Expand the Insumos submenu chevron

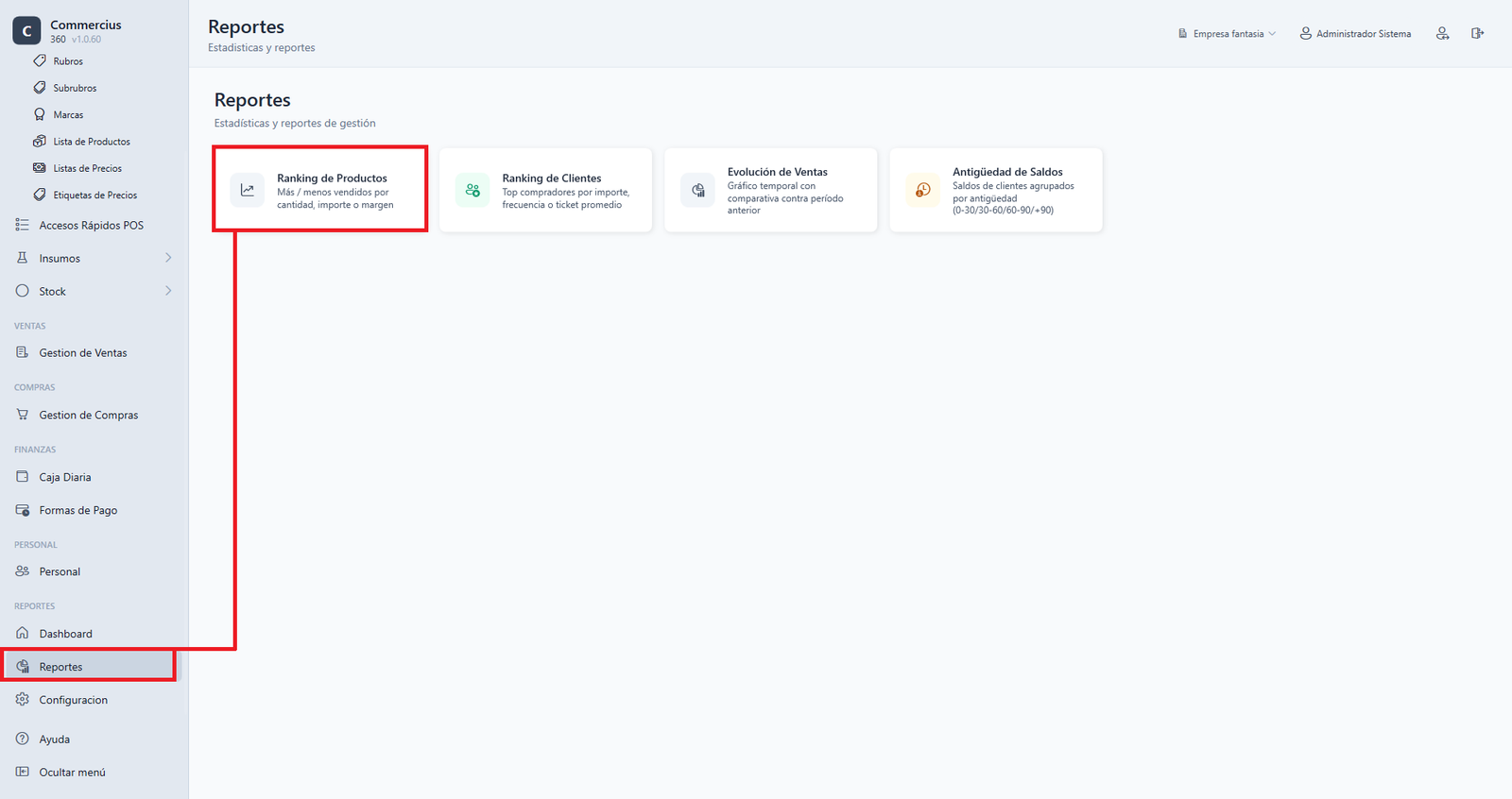click(x=168, y=258)
